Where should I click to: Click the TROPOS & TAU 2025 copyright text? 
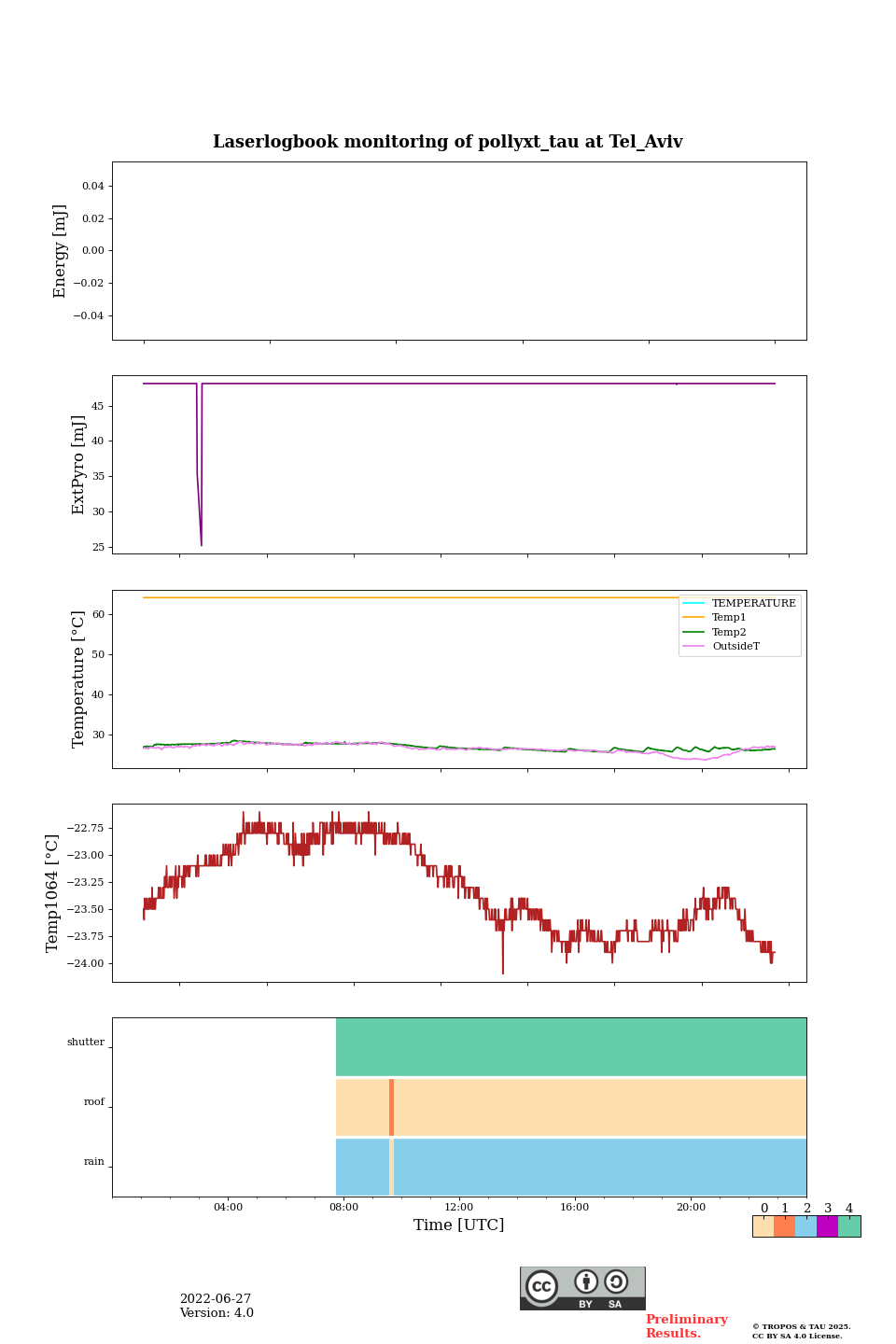click(x=802, y=1326)
